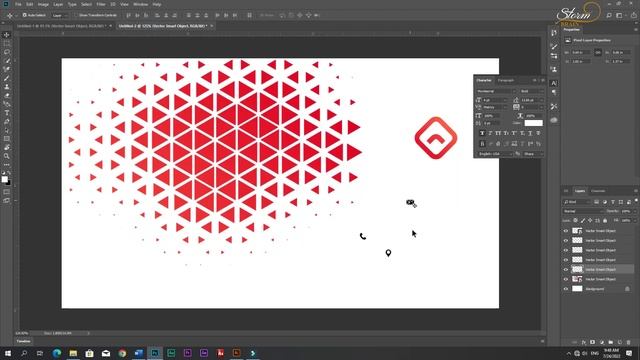Hide the highlighted Vector Smart Object layer

click(x=566, y=269)
